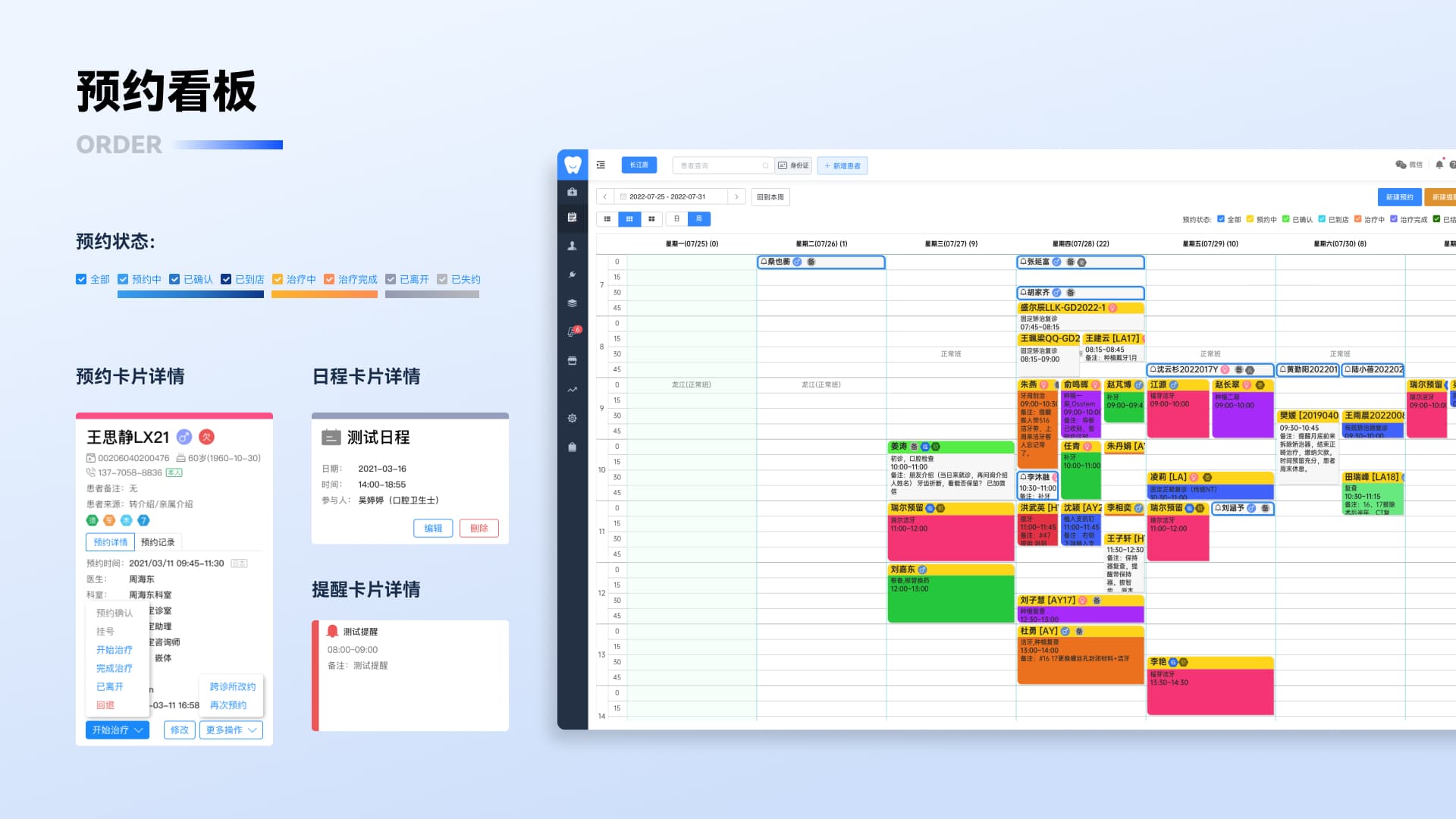Expand the 开始治疗 dropdown button
Viewport: 1456px width, 819px height.
(118, 730)
